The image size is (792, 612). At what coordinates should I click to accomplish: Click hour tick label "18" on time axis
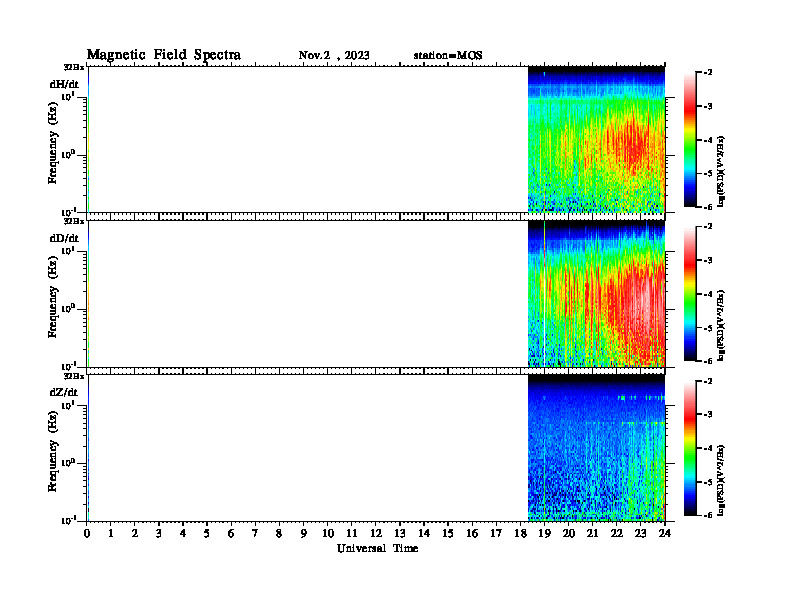[x=520, y=534]
